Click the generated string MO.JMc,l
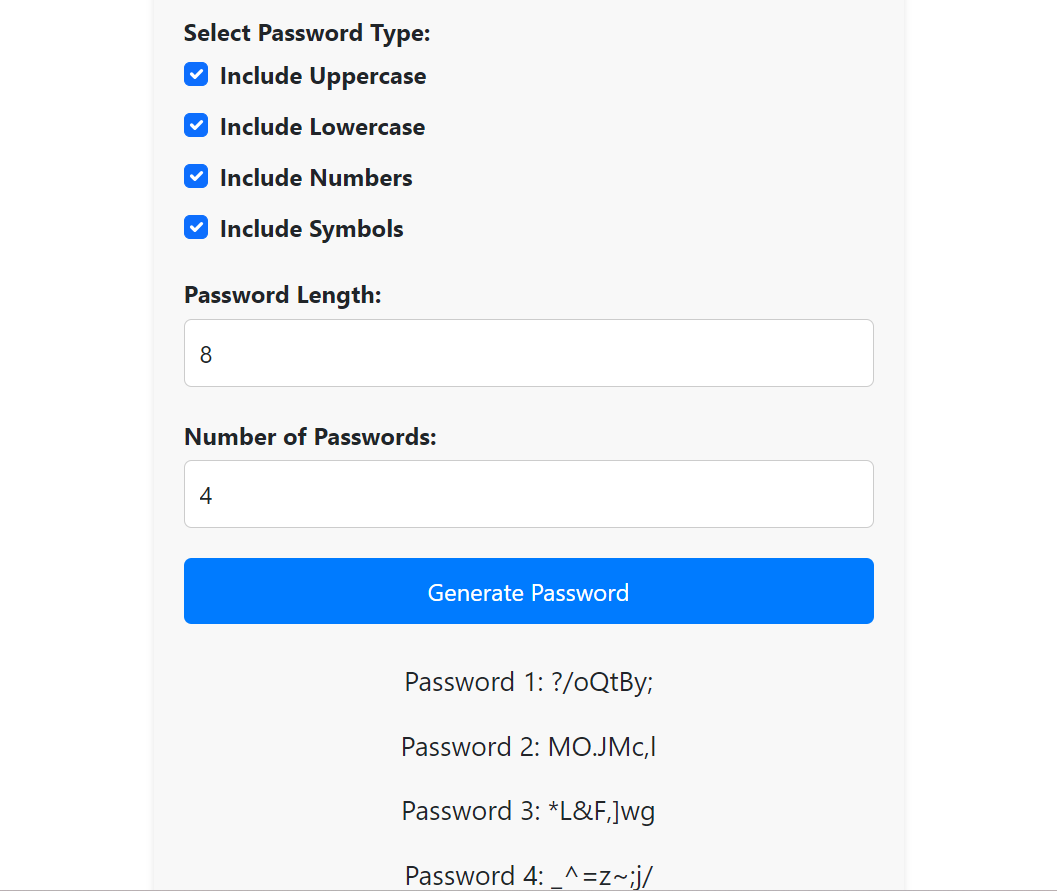The width and height of the screenshot is (1057, 891). pos(601,747)
